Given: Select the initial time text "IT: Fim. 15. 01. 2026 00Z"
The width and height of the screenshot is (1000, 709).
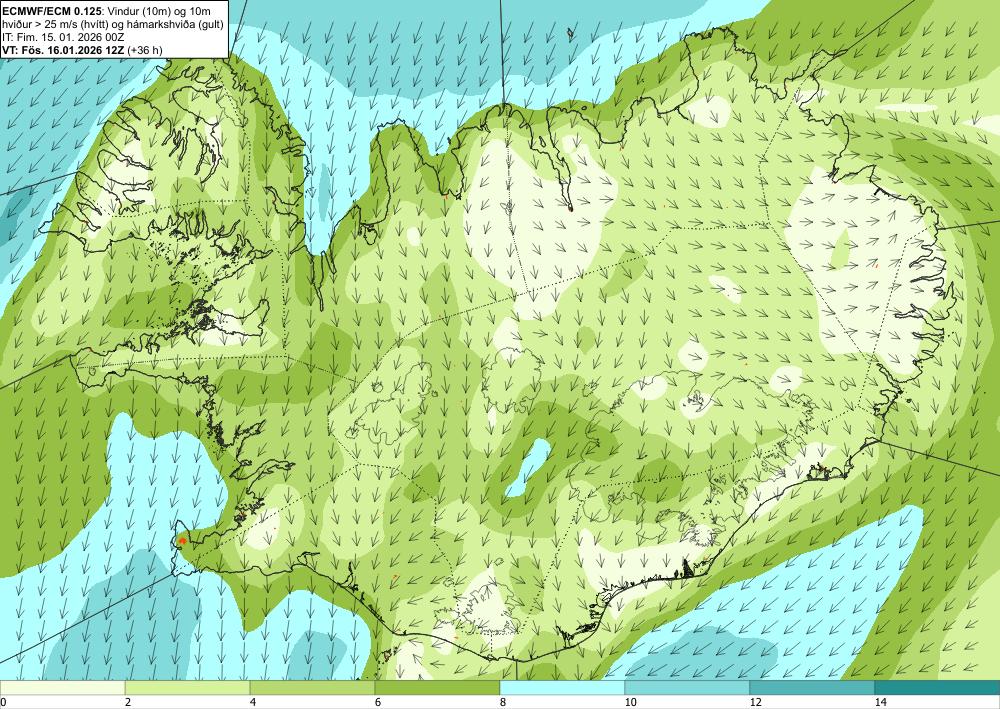Looking at the screenshot, I should 63,37.
